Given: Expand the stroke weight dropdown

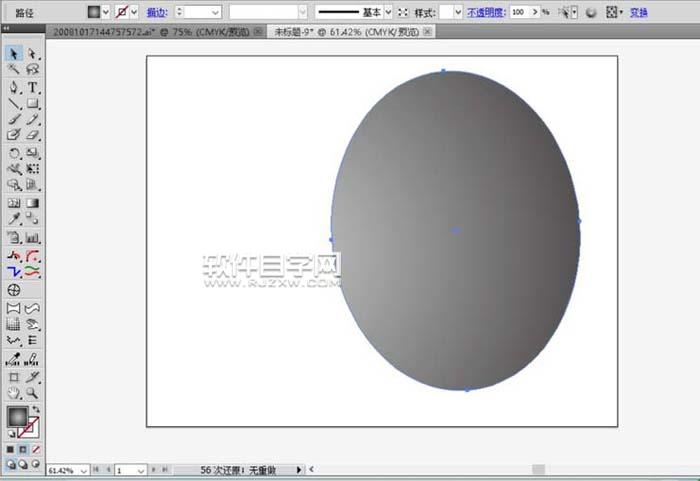Looking at the screenshot, I should pyautogui.click(x=216, y=13).
